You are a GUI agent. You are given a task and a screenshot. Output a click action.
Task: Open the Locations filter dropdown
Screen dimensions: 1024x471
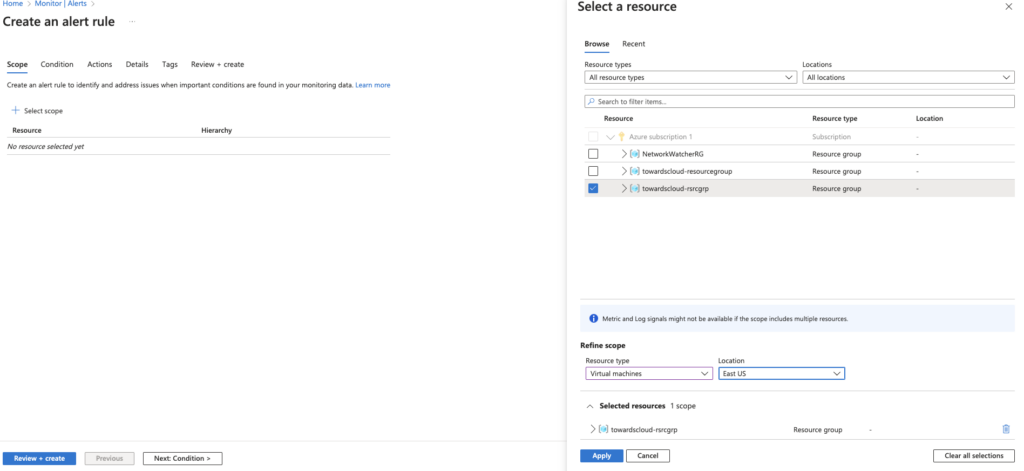coord(908,77)
